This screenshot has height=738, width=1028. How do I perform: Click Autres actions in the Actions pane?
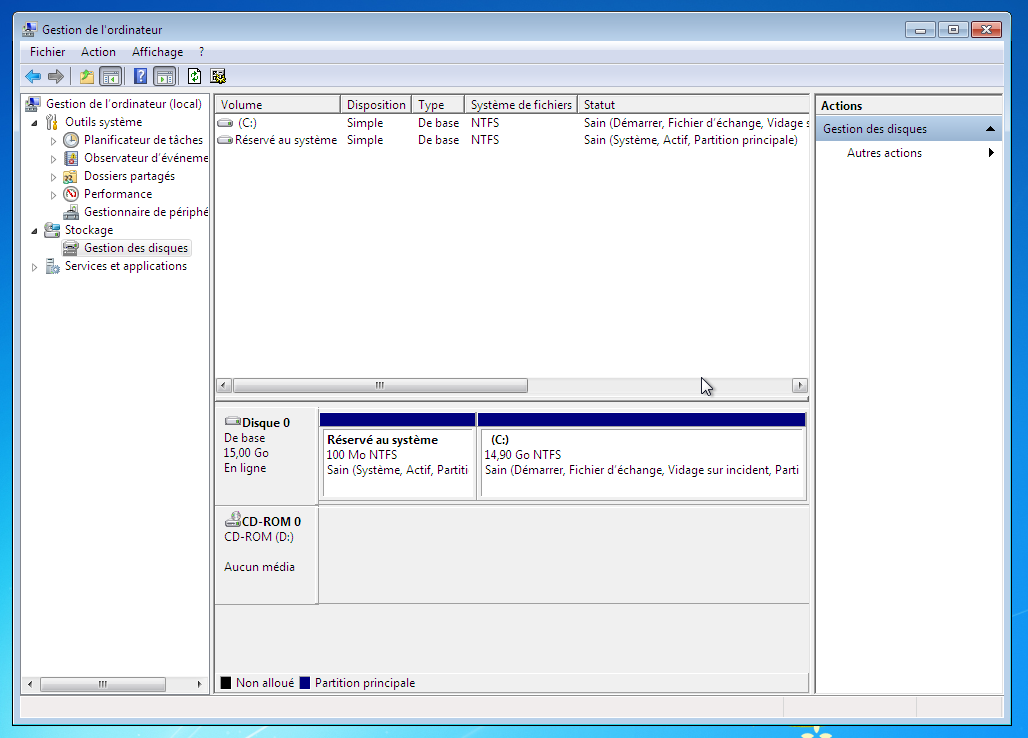click(x=884, y=153)
